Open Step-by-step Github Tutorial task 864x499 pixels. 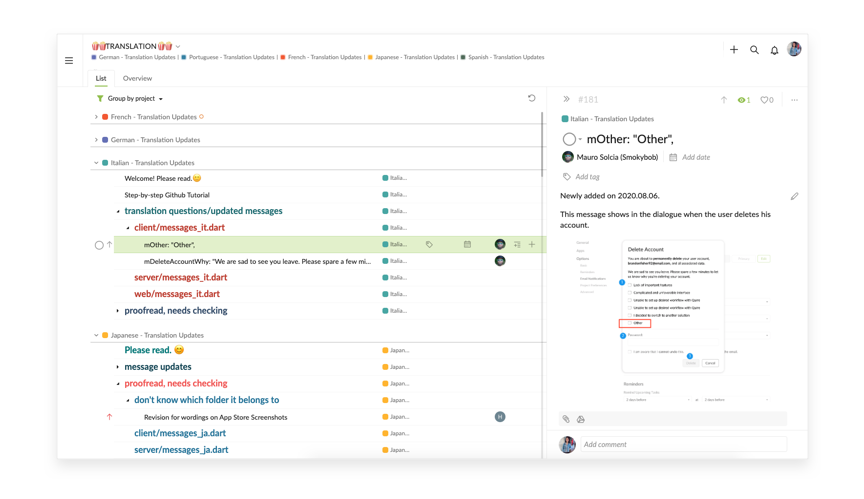click(167, 195)
